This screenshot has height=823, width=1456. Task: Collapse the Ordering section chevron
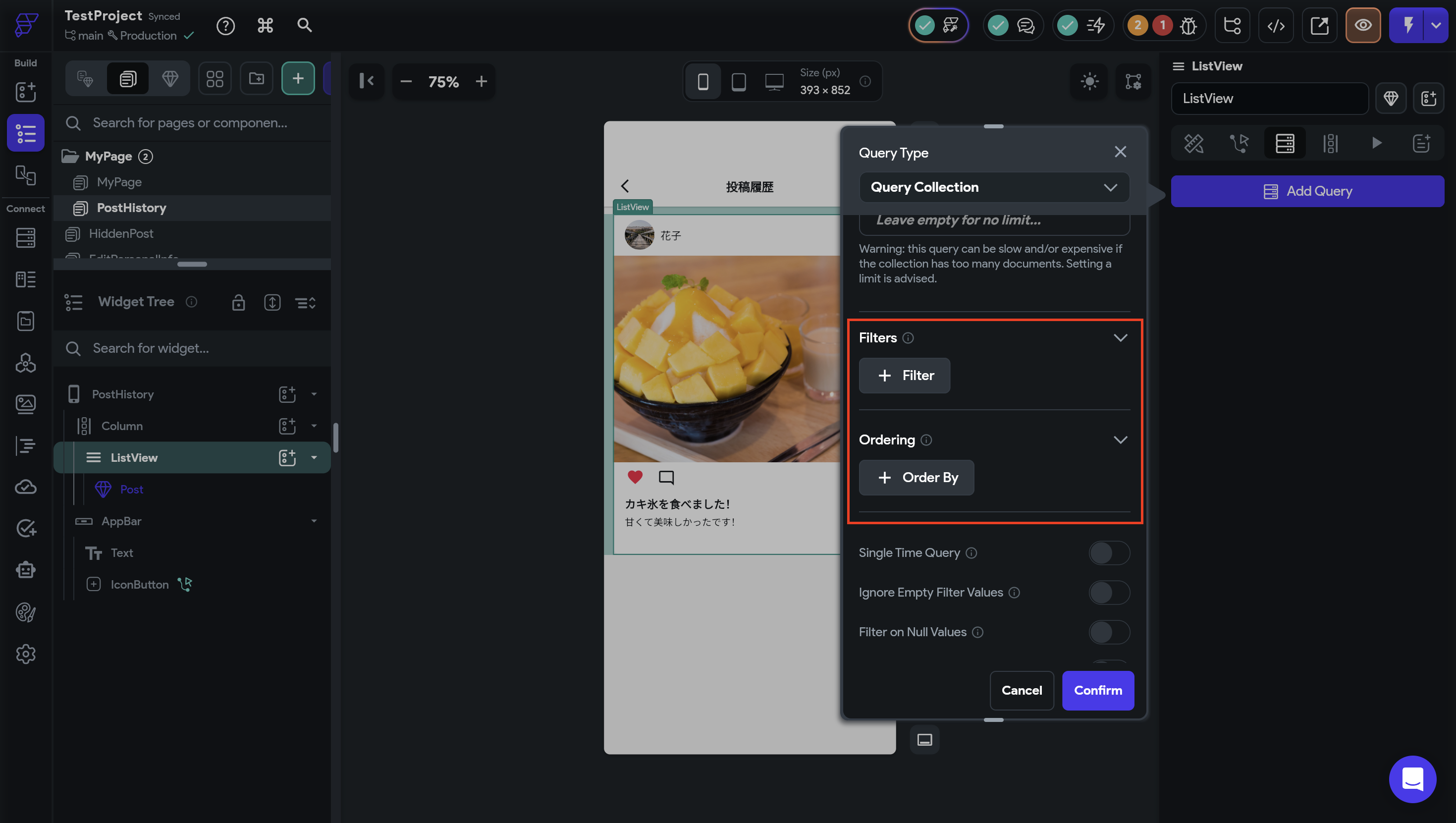pos(1120,440)
